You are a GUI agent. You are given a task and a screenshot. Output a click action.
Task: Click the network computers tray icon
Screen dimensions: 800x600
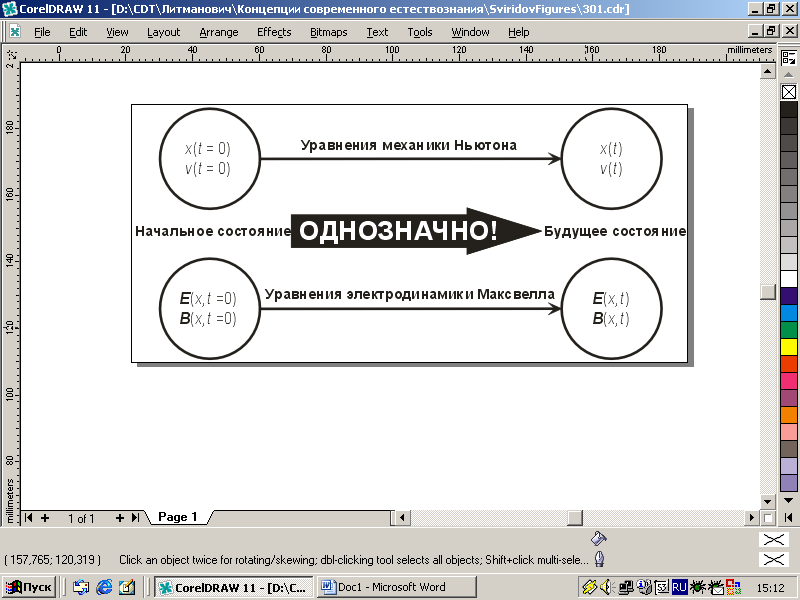click(626, 587)
